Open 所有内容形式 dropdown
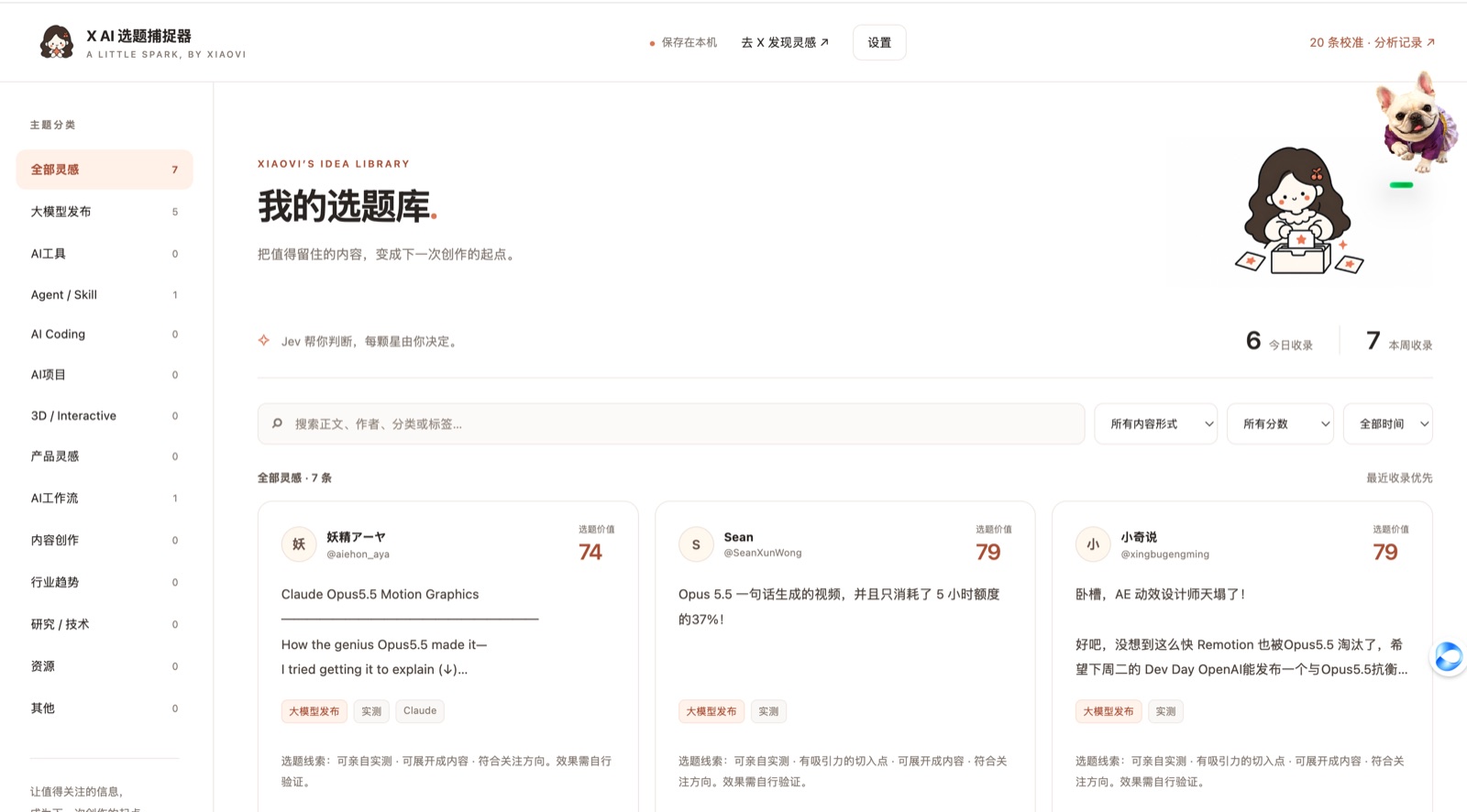 pos(1155,423)
